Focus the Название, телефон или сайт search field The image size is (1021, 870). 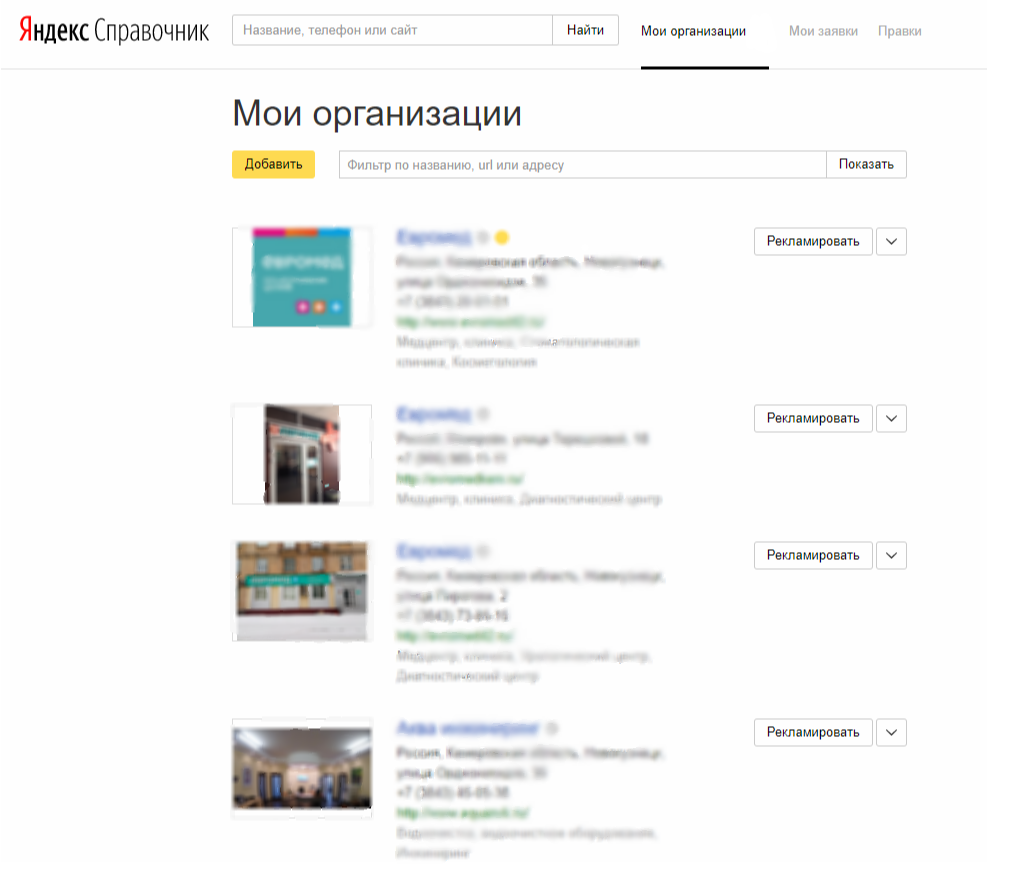(392, 30)
